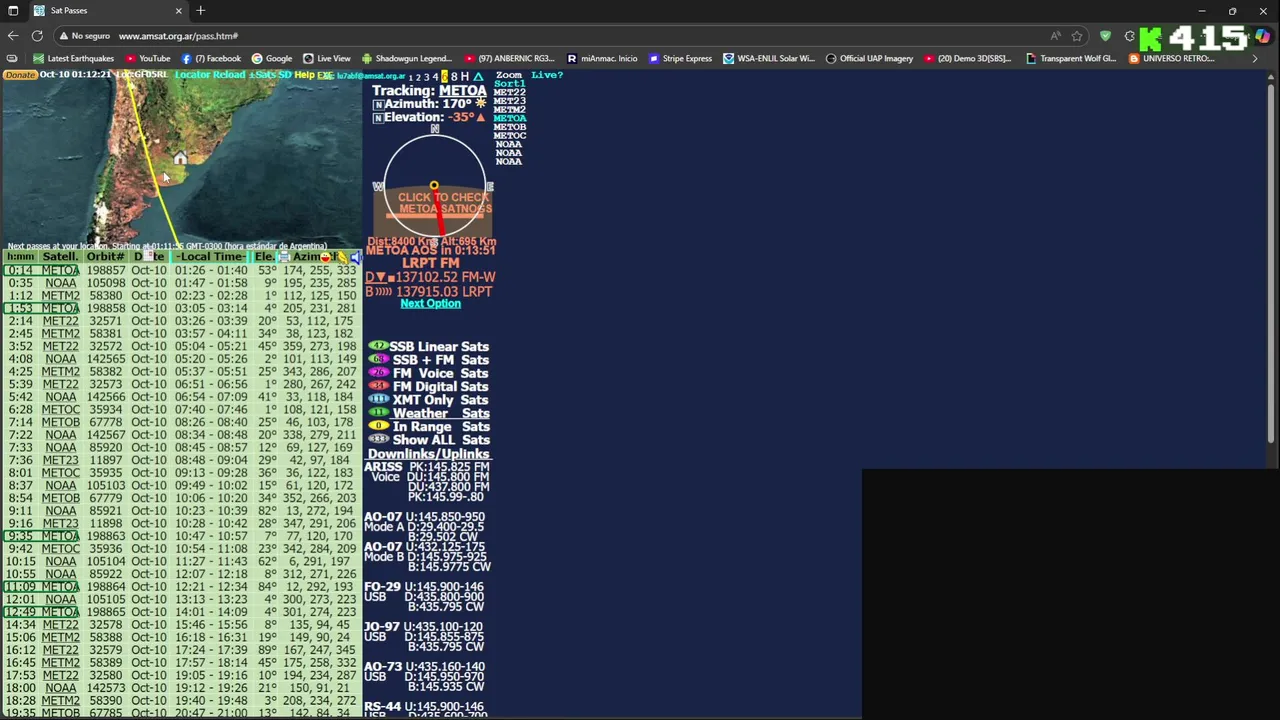Click Reload in top menu
Viewport: 1280px width, 720px height.
click(x=227, y=75)
